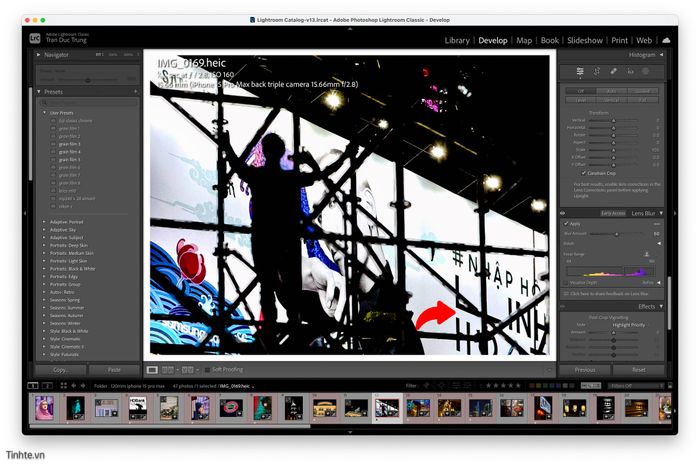Screen dimensions: 700x464
Task: Select the Edit sliders tool icon
Action: pos(579,71)
